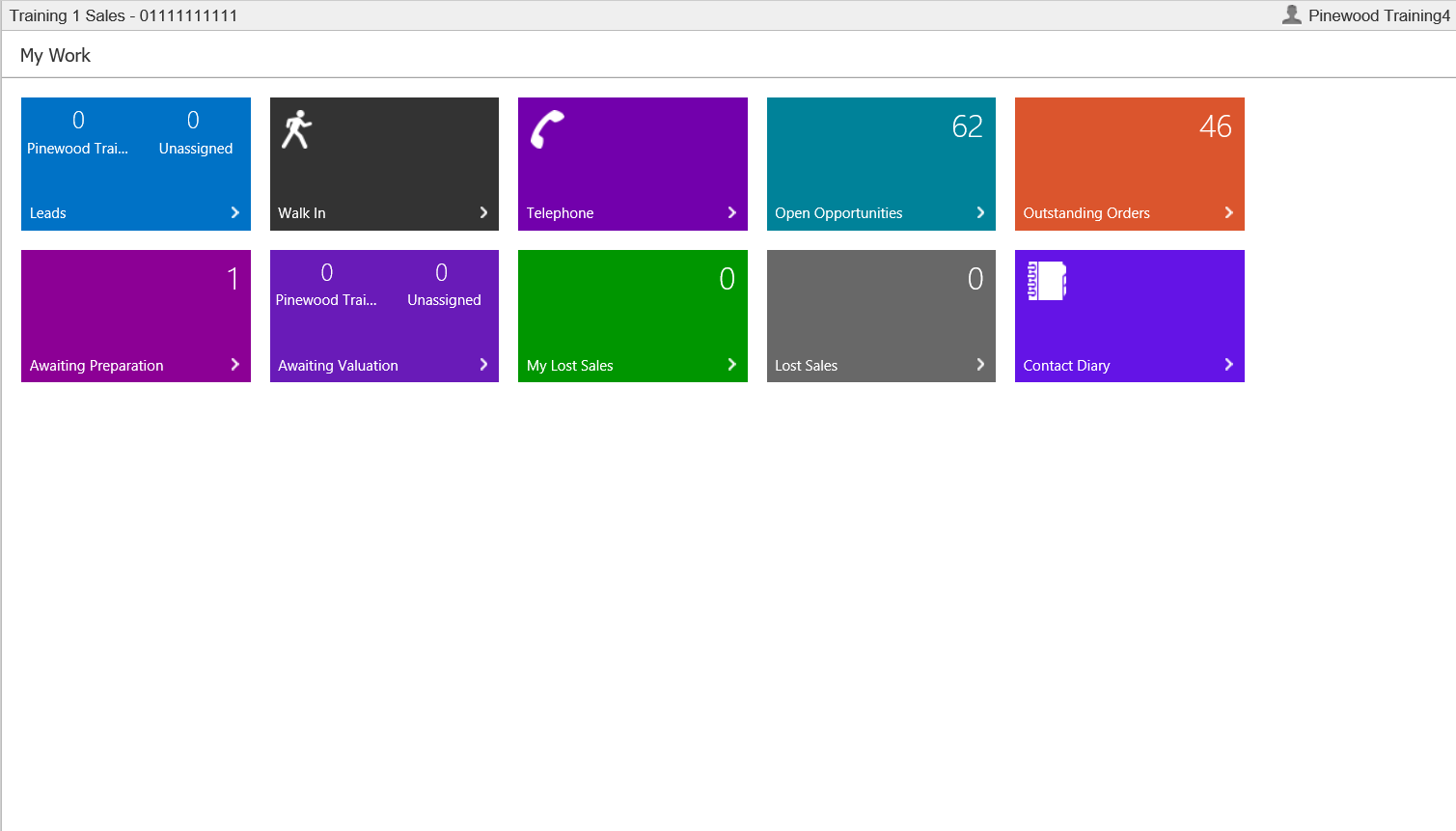Viewport: 1456px width, 831px height.
Task: Open the Outstanding Orders tile arrow
Action: [x=1228, y=212]
